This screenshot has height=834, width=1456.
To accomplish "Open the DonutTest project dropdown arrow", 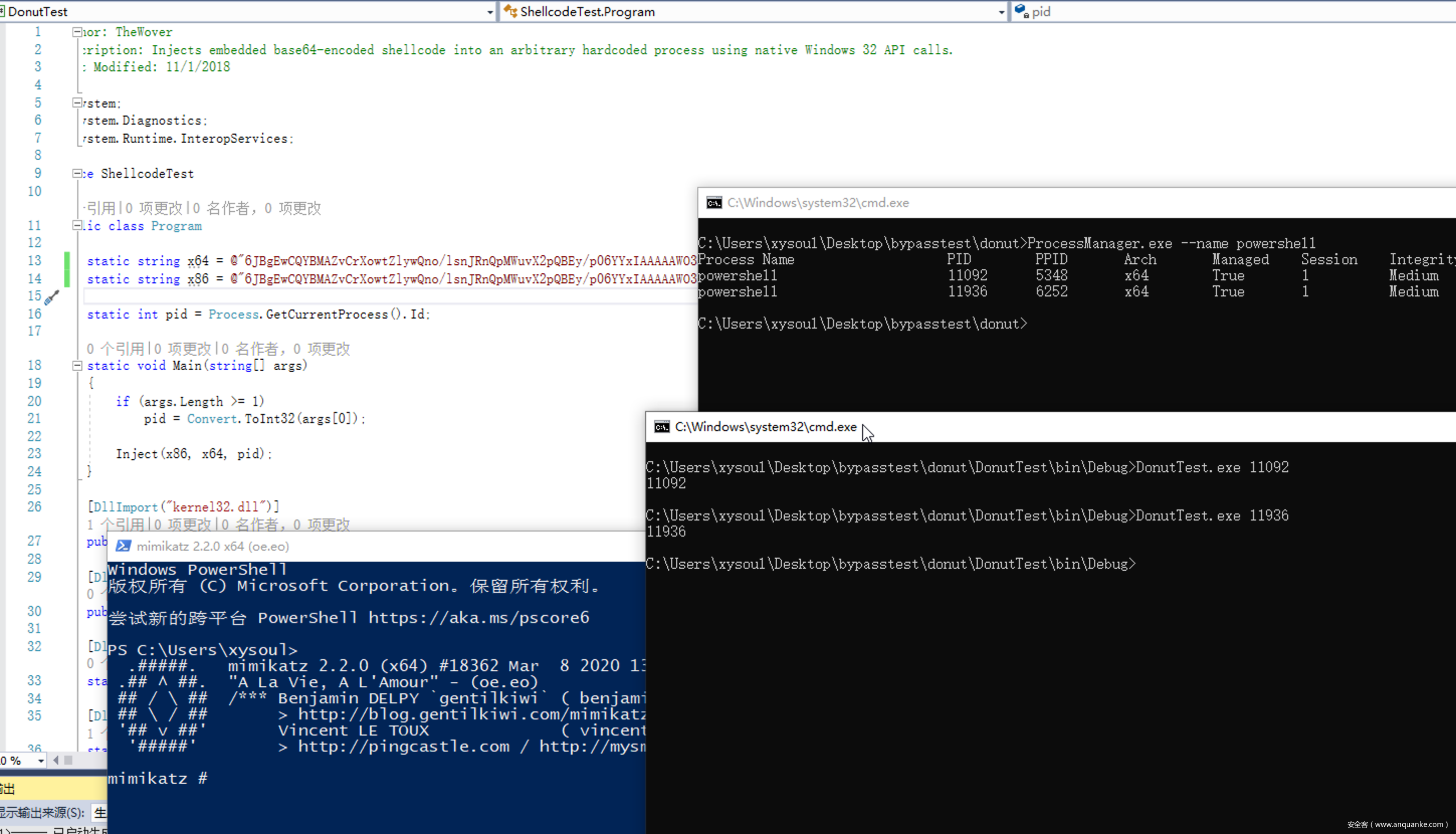I will (490, 12).
